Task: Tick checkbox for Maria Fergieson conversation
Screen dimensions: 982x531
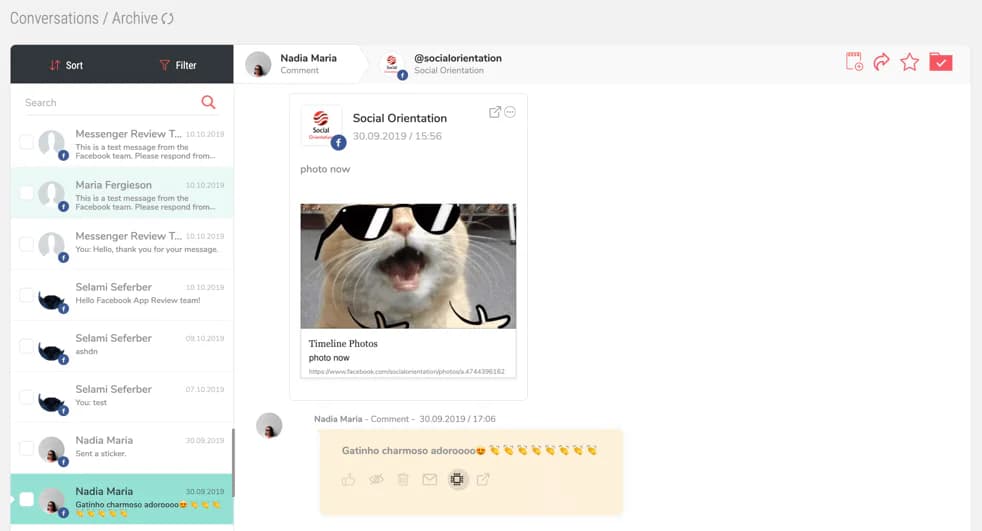Action: point(26,193)
